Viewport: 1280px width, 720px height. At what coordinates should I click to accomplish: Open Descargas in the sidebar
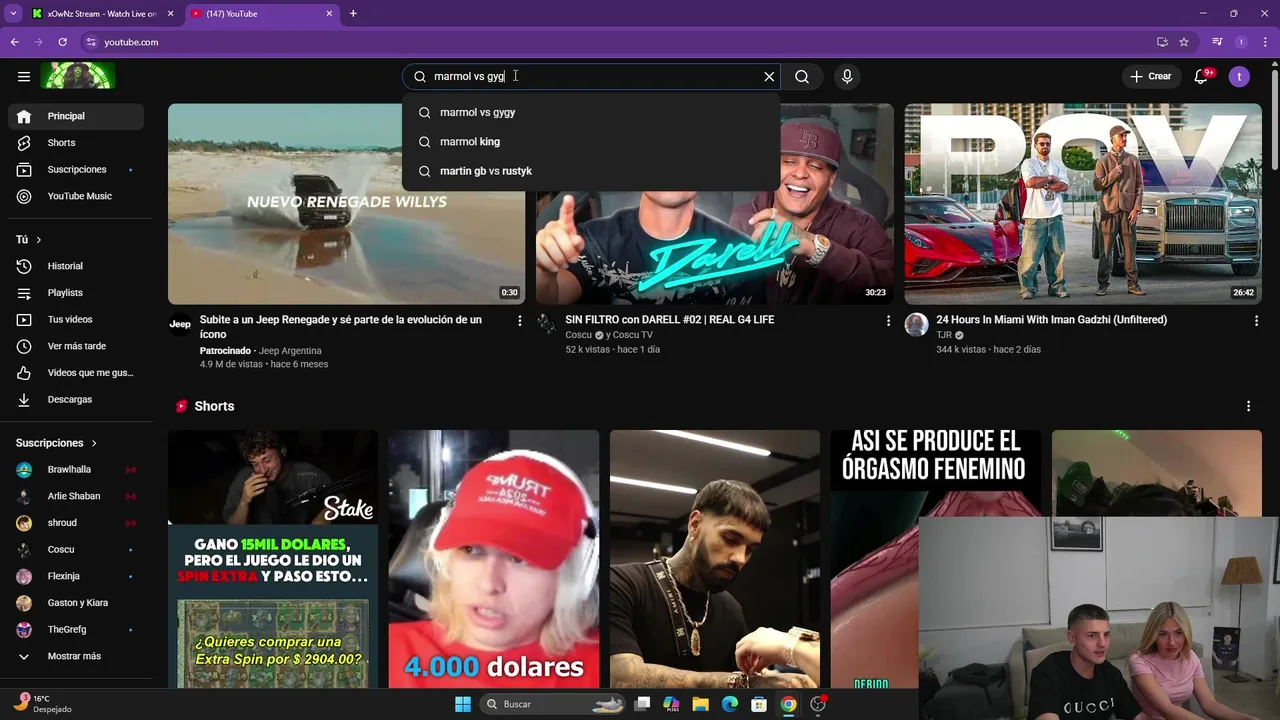(76, 399)
